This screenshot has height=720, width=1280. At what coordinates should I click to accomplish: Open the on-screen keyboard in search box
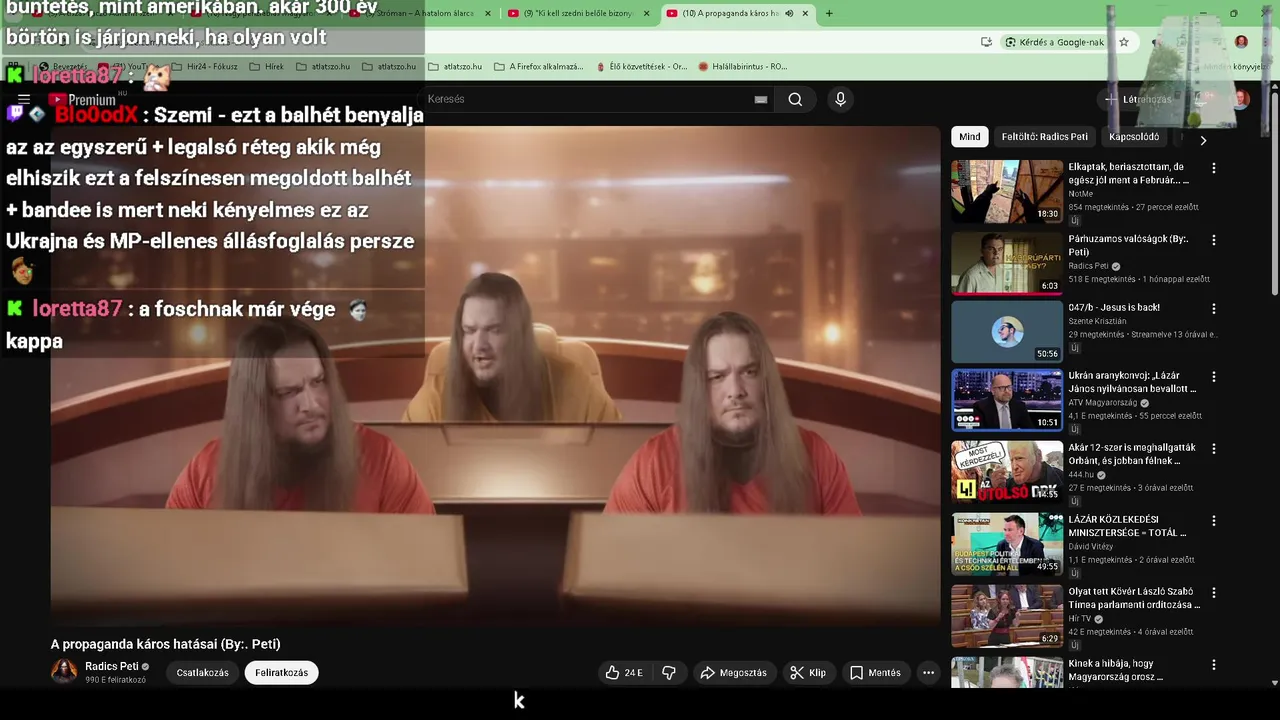pos(761,99)
